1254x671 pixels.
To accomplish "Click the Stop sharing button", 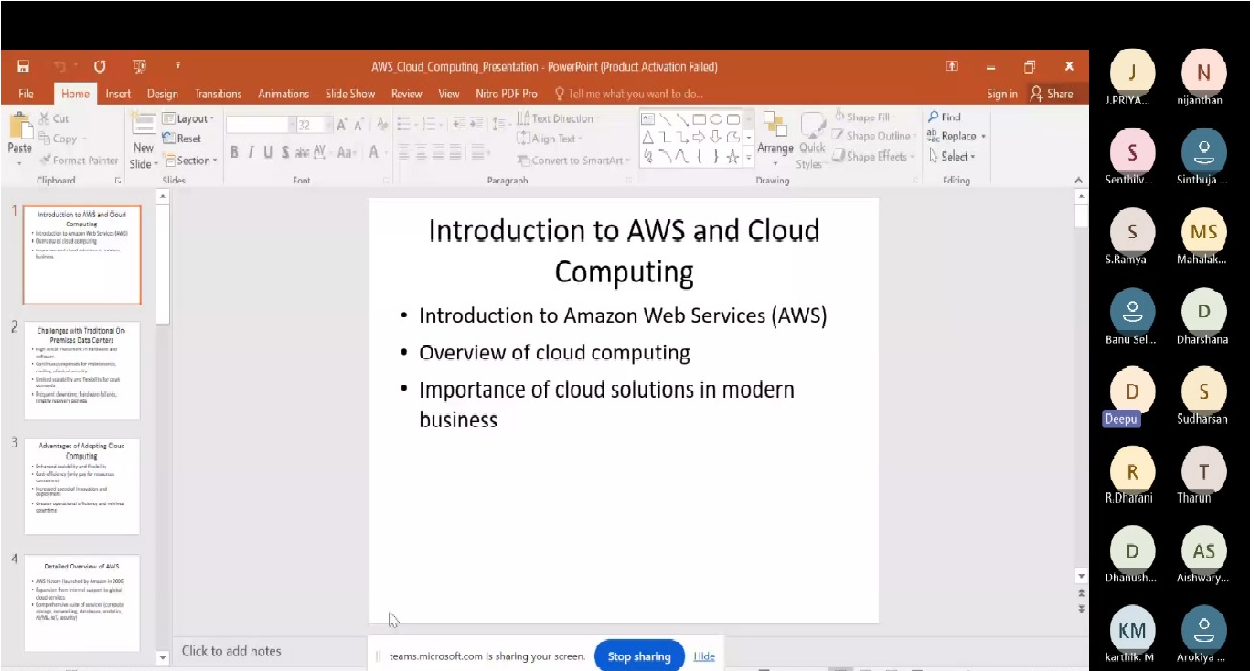I will 639,656.
